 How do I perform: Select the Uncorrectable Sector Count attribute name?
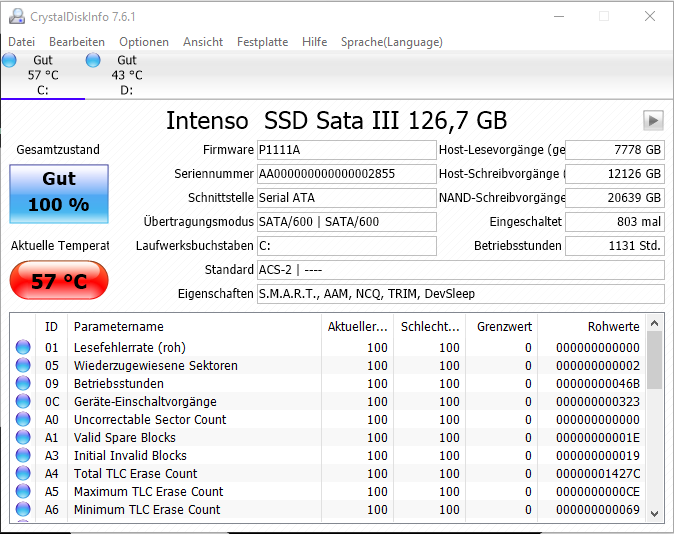coord(150,420)
